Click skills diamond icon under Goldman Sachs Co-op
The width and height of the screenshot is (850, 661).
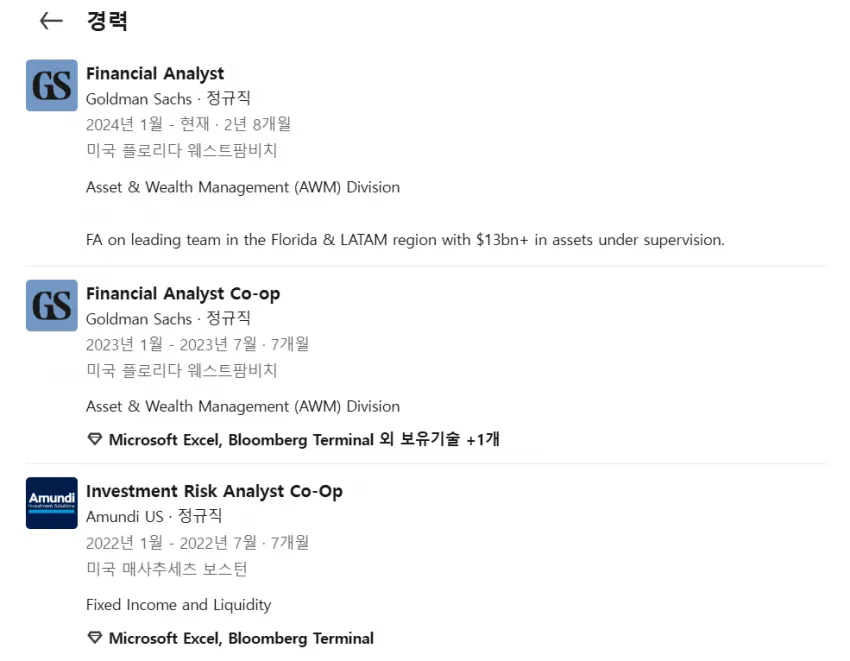(95, 439)
